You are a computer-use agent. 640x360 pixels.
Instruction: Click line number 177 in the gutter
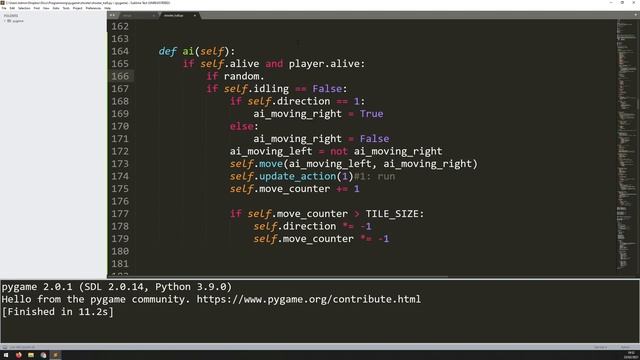[120, 214]
